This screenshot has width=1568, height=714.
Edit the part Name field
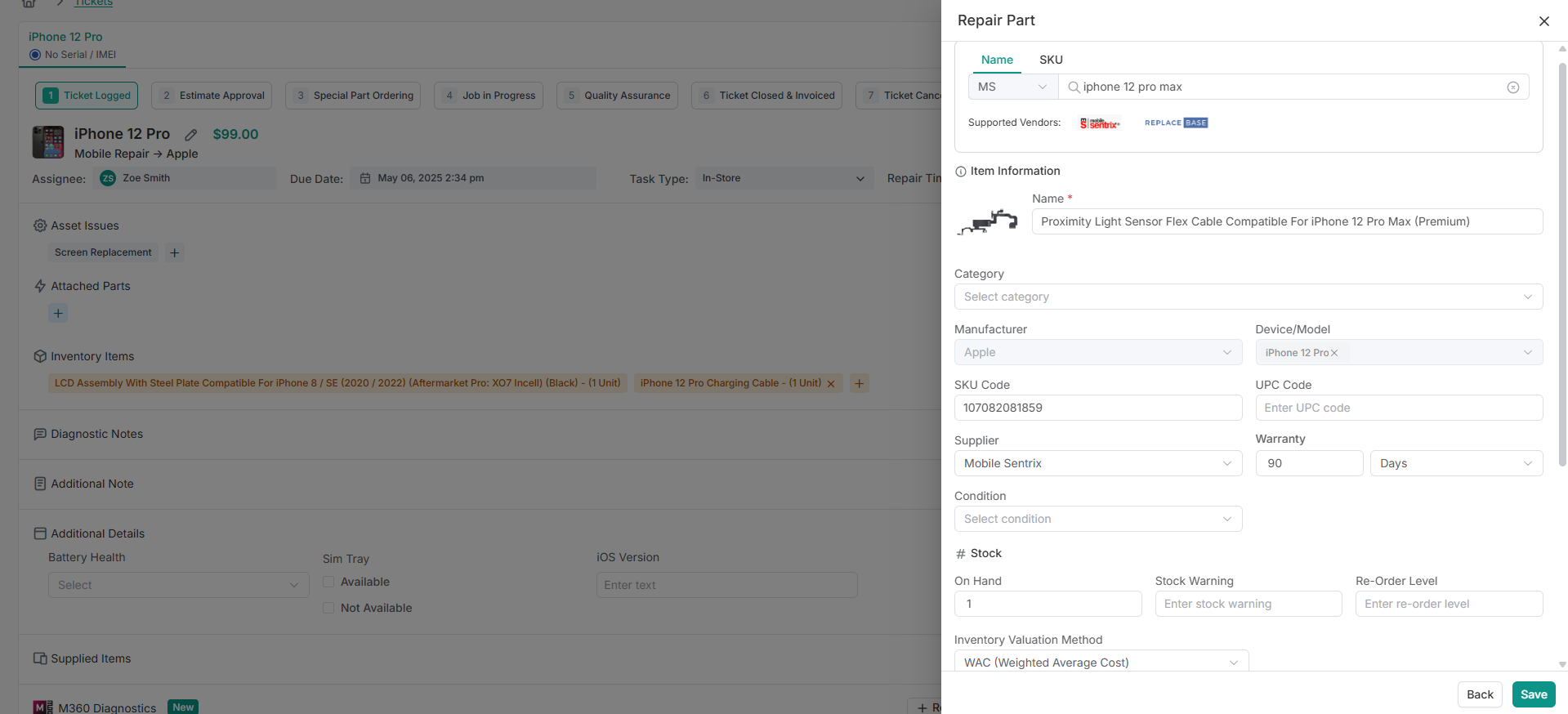[x=1287, y=221]
